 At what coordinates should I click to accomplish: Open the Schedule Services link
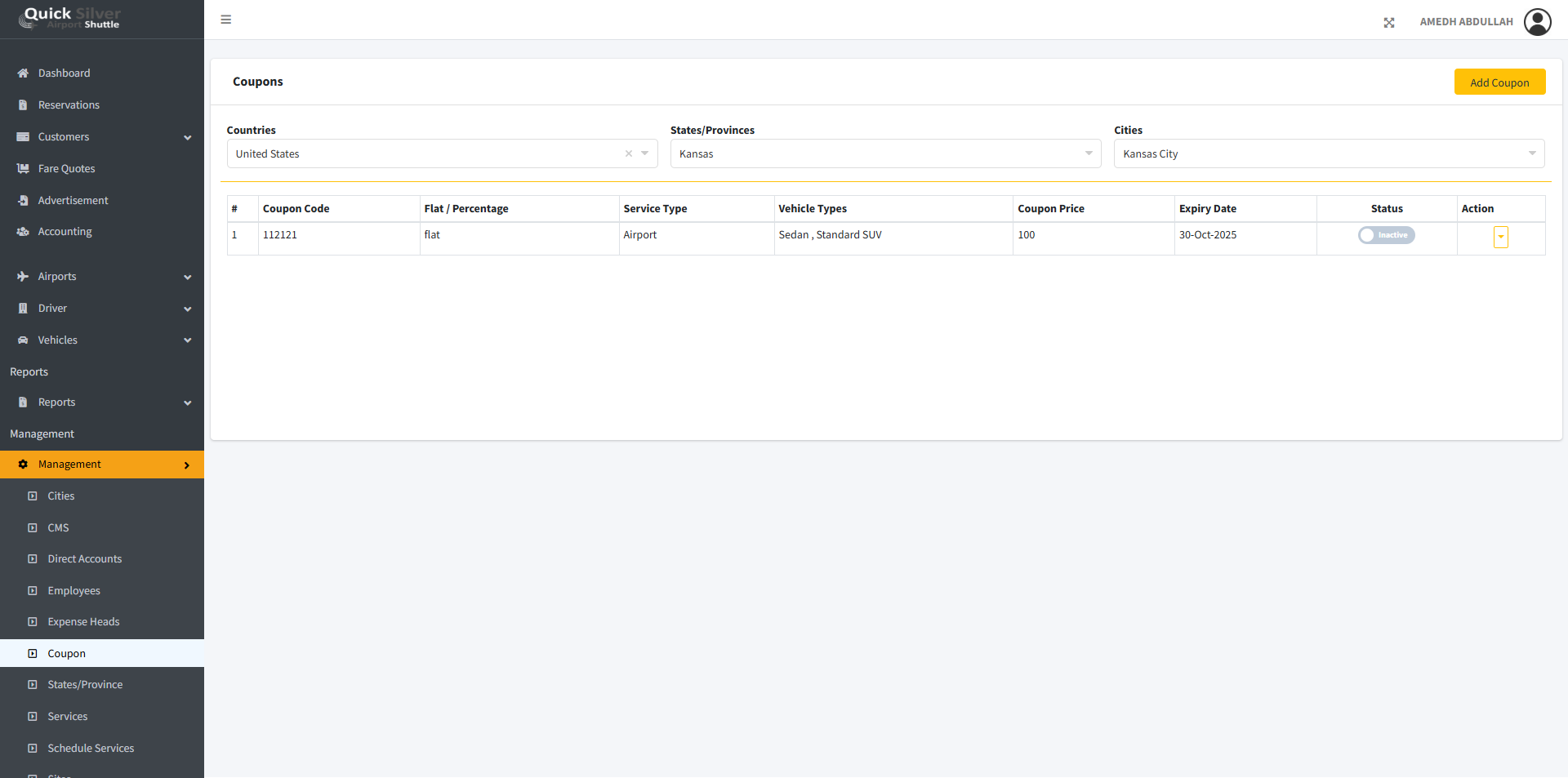point(91,749)
